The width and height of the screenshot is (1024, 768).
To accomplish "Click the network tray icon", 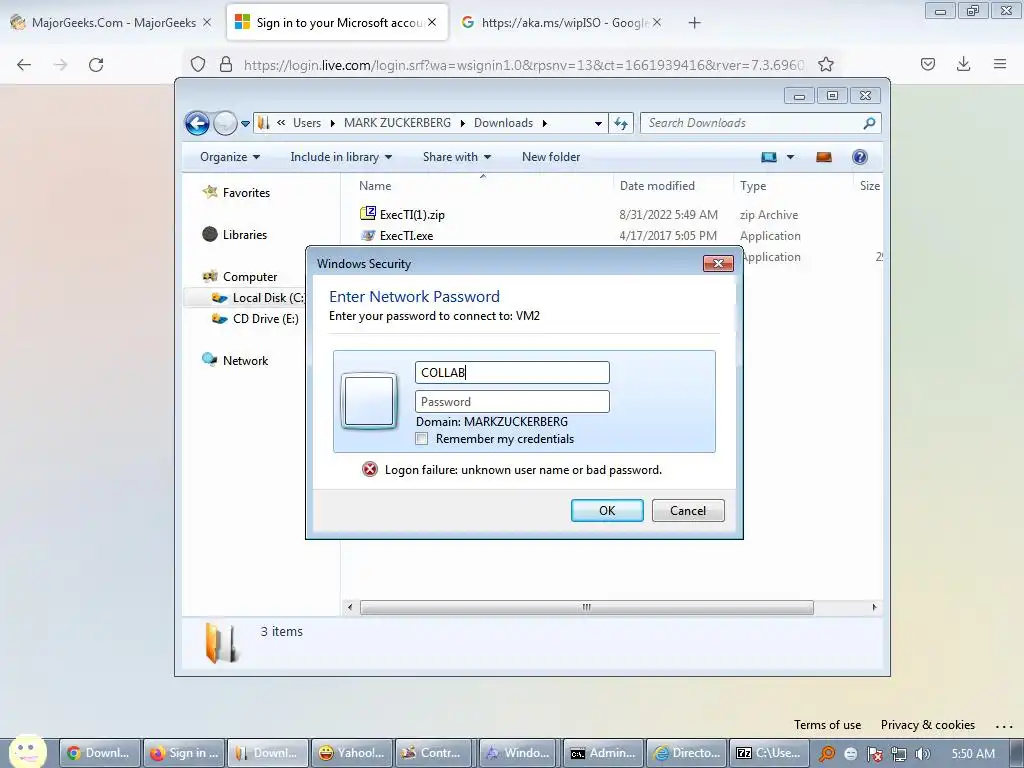I will click(x=899, y=754).
